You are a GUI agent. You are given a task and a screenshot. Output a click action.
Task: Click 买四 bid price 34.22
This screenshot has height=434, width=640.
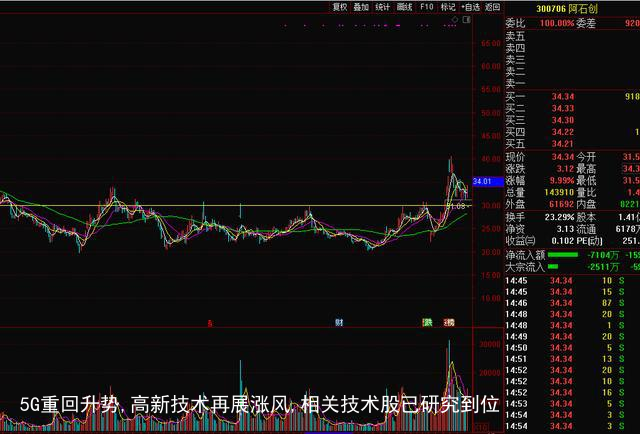(x=563, y=132)
